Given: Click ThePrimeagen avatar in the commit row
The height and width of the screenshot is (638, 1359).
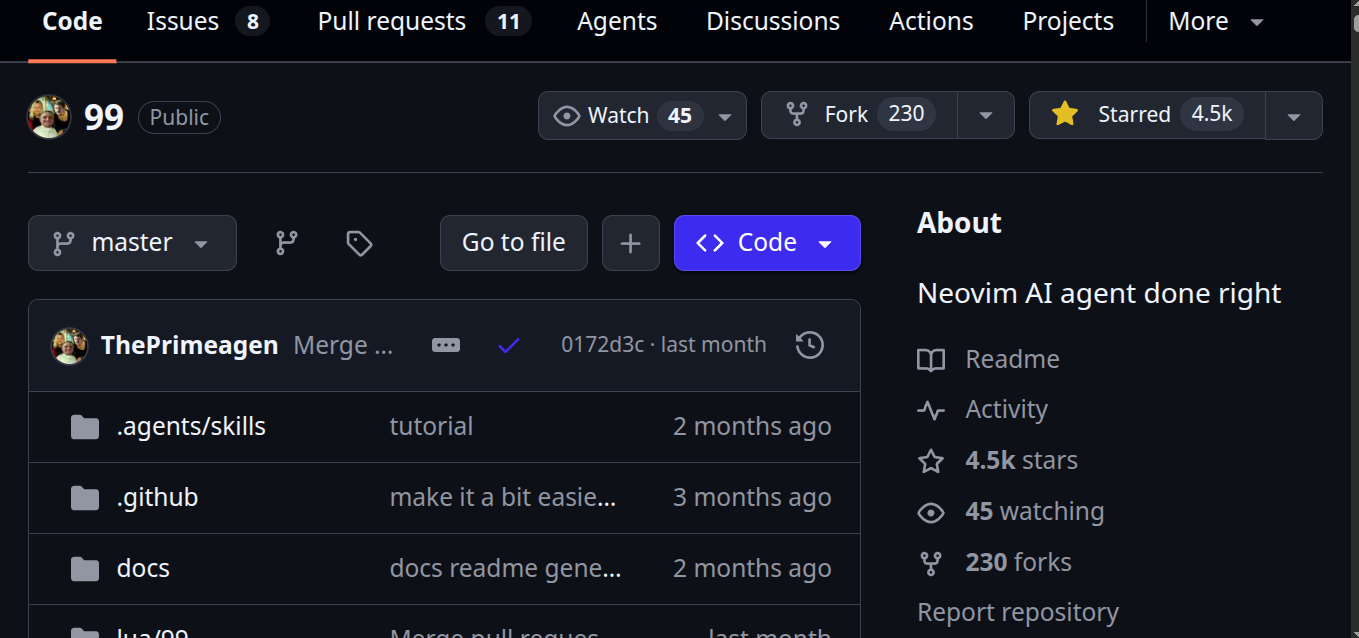Looking at the screenshot, I should (x=70, y=346).
